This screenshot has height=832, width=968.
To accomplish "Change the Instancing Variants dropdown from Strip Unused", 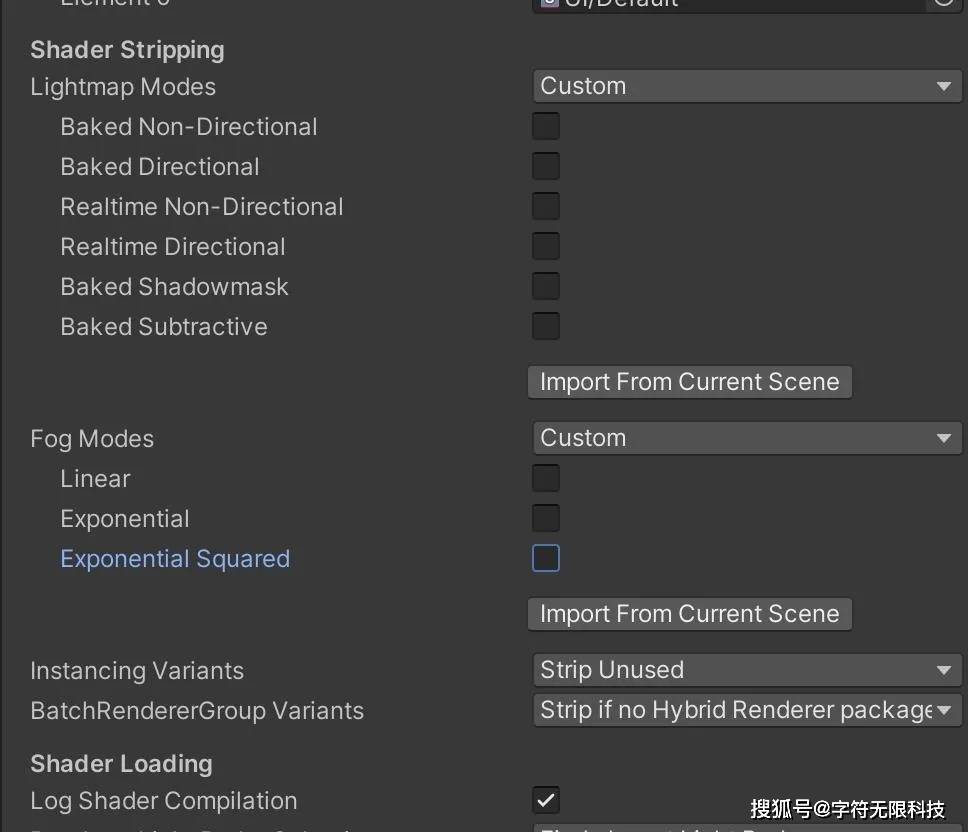I will point(746,670).
